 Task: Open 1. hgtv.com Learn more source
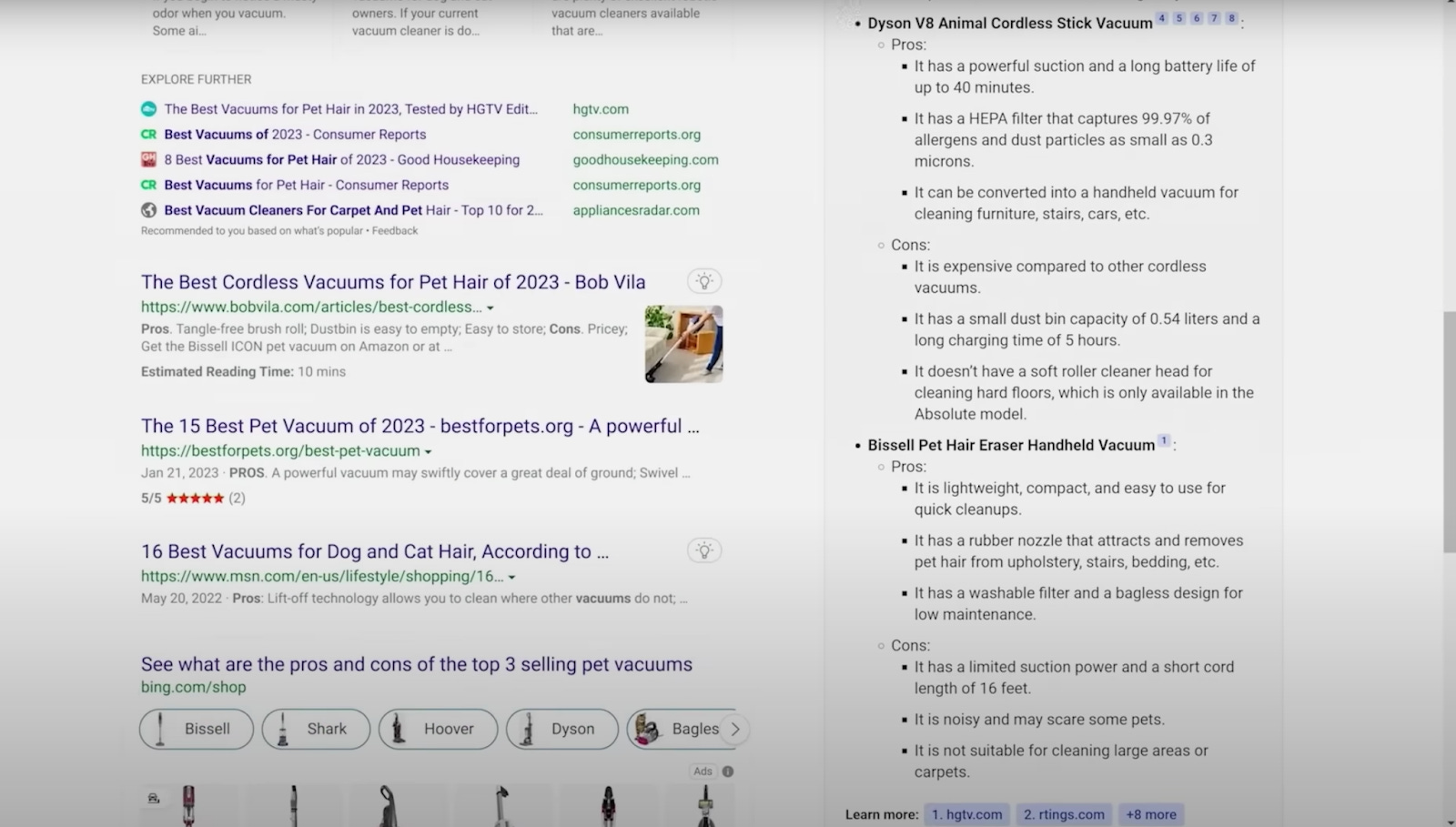coord(966,814)
